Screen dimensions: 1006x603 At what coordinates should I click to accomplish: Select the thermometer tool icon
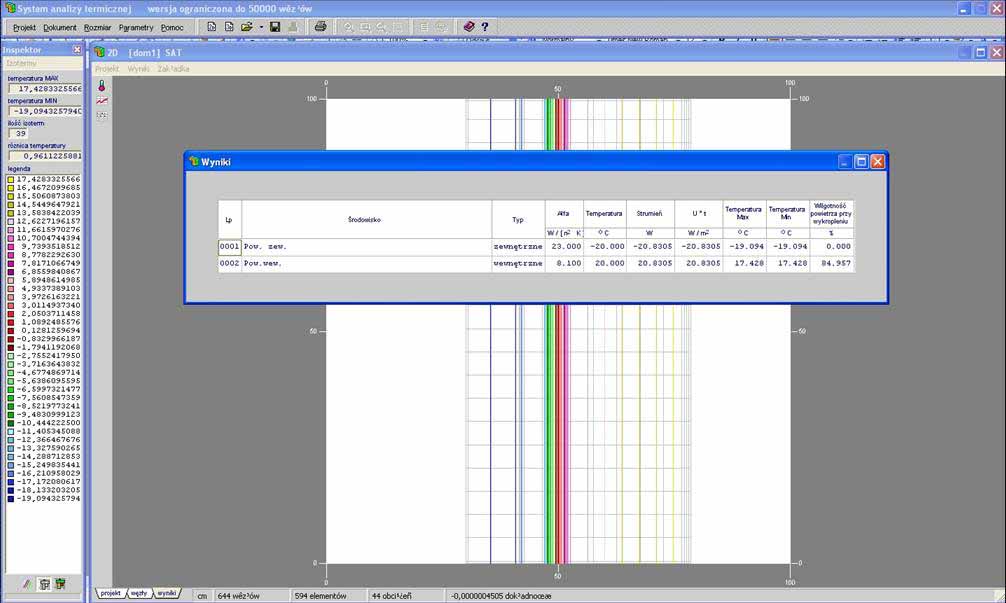pyautogui.click(x=102, y=86)
